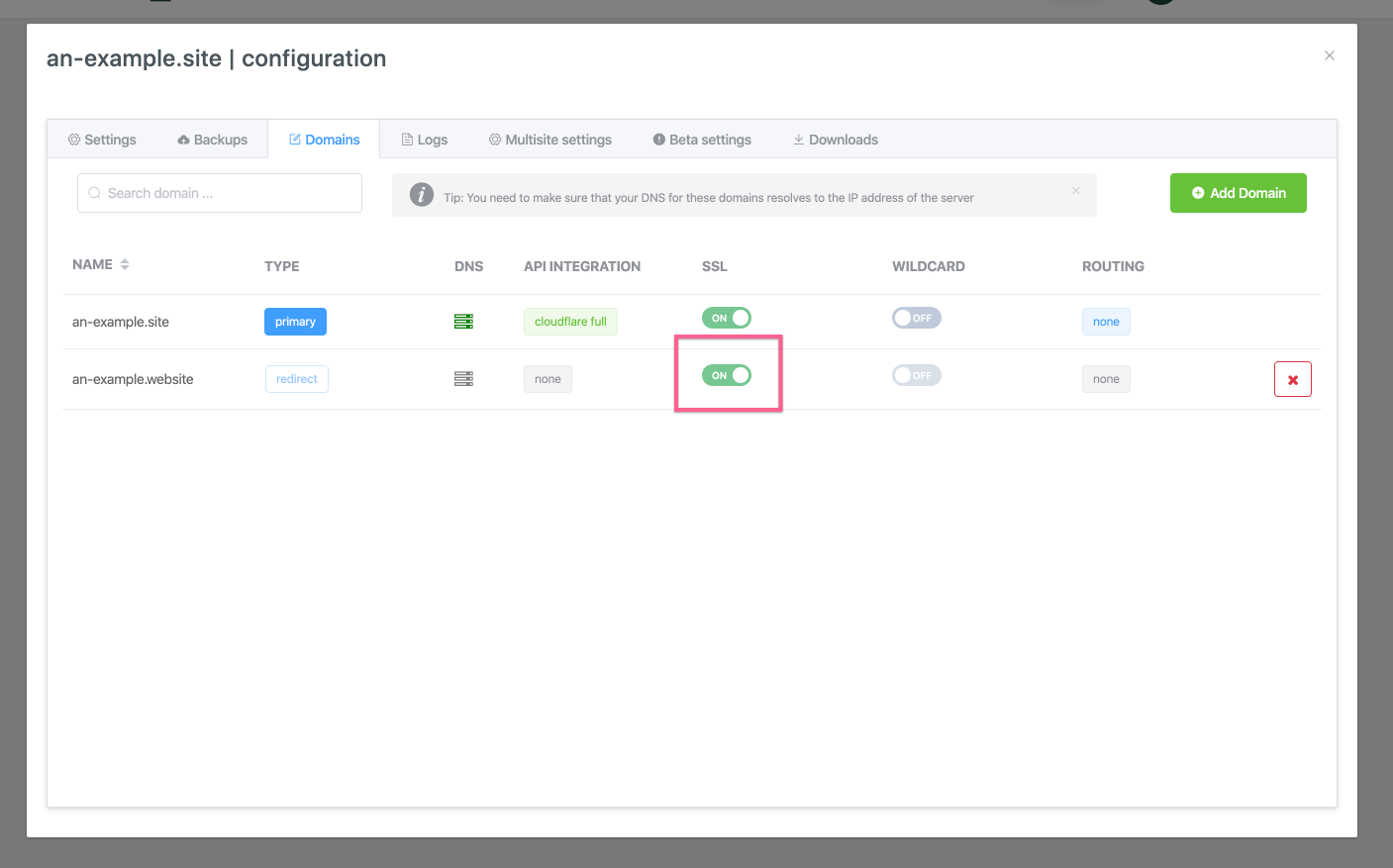The height and width of the screenshot is (868, 1393).
Task: Sort domains by NAME column arrows
Action: (125, 264)
